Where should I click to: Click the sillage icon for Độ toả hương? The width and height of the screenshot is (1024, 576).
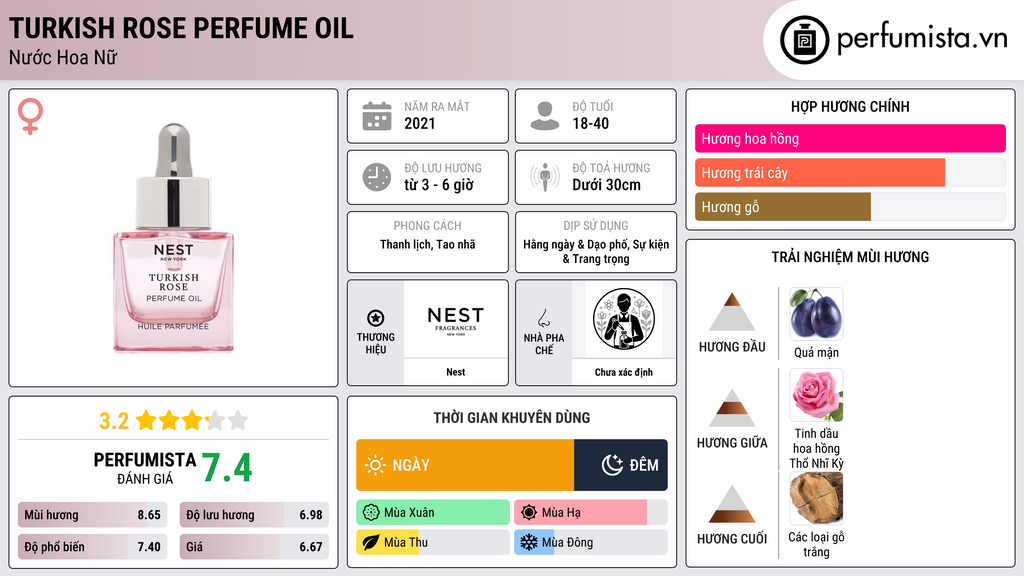tap(545, 177)
